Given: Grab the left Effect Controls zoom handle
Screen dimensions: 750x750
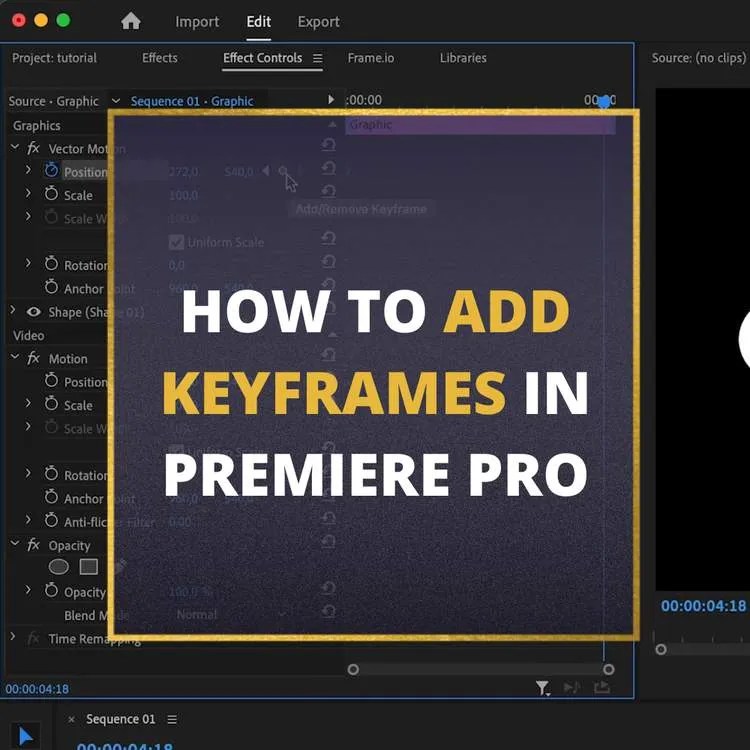Looking at the screenshot, I should coord(353,669).
